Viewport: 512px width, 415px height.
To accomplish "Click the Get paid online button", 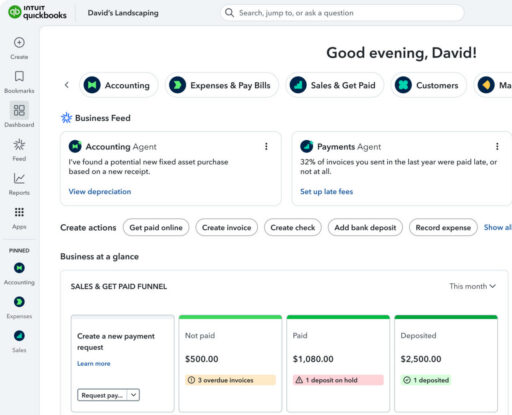I will click(x=156, y=227).
